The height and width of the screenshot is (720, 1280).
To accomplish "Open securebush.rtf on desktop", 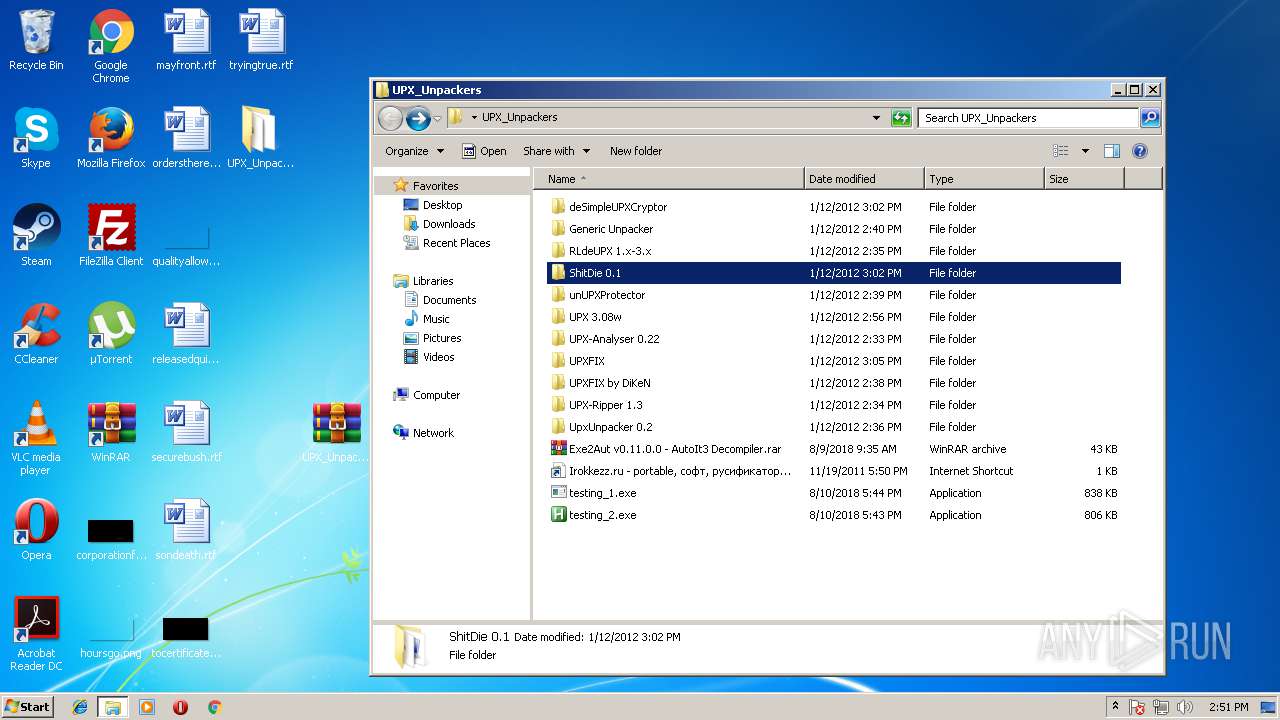I will pyautogui.click(x=186, y=432).
